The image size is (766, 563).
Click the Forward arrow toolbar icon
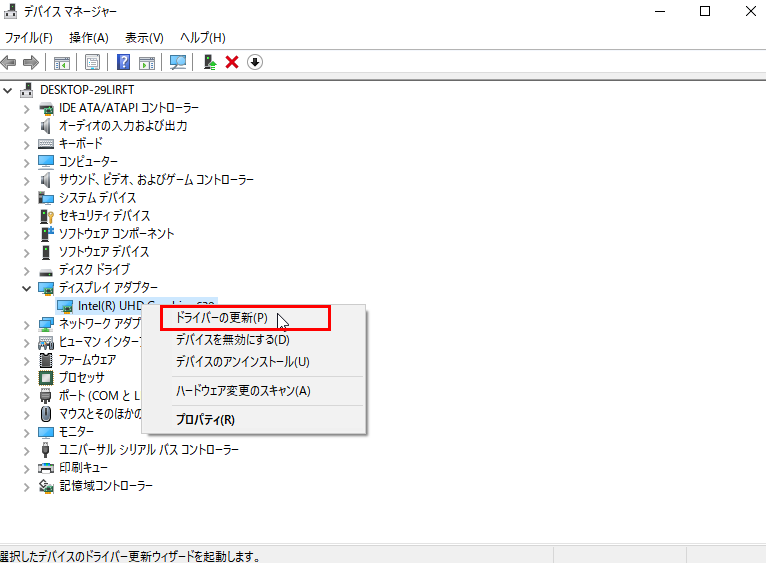(31, 62)
